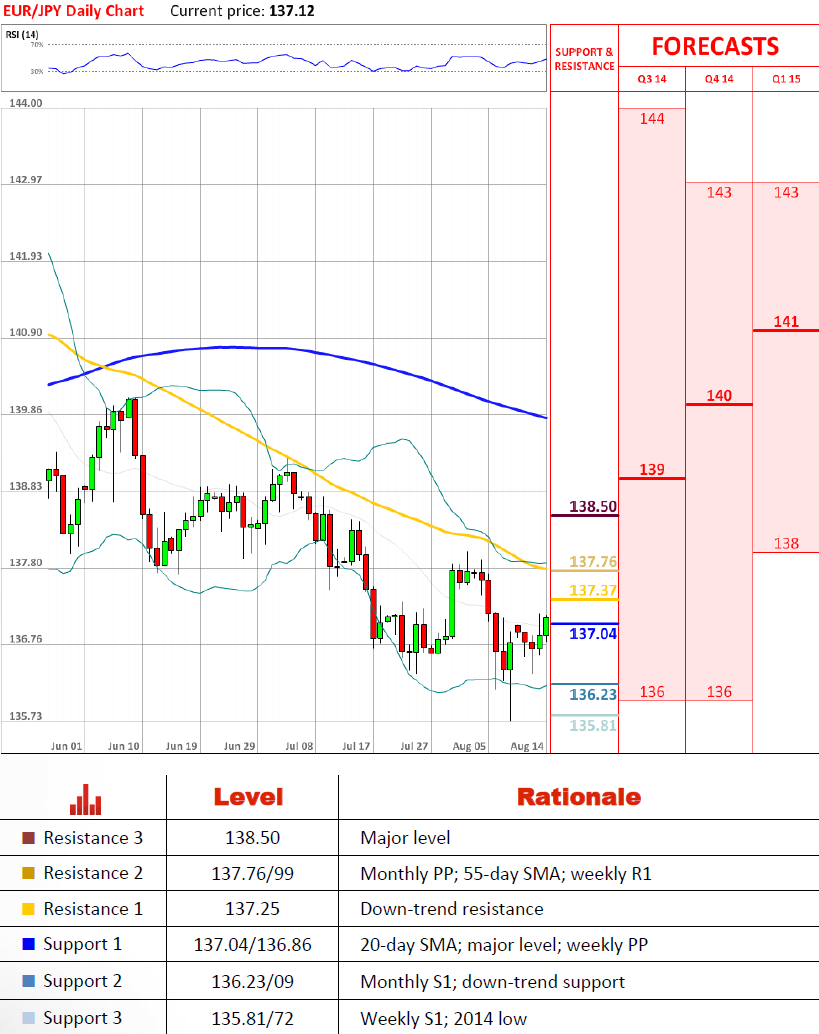Screen dimensions: 819x1034
Task: Select the Q1 15 forecast column header
Action: point(786,79)
